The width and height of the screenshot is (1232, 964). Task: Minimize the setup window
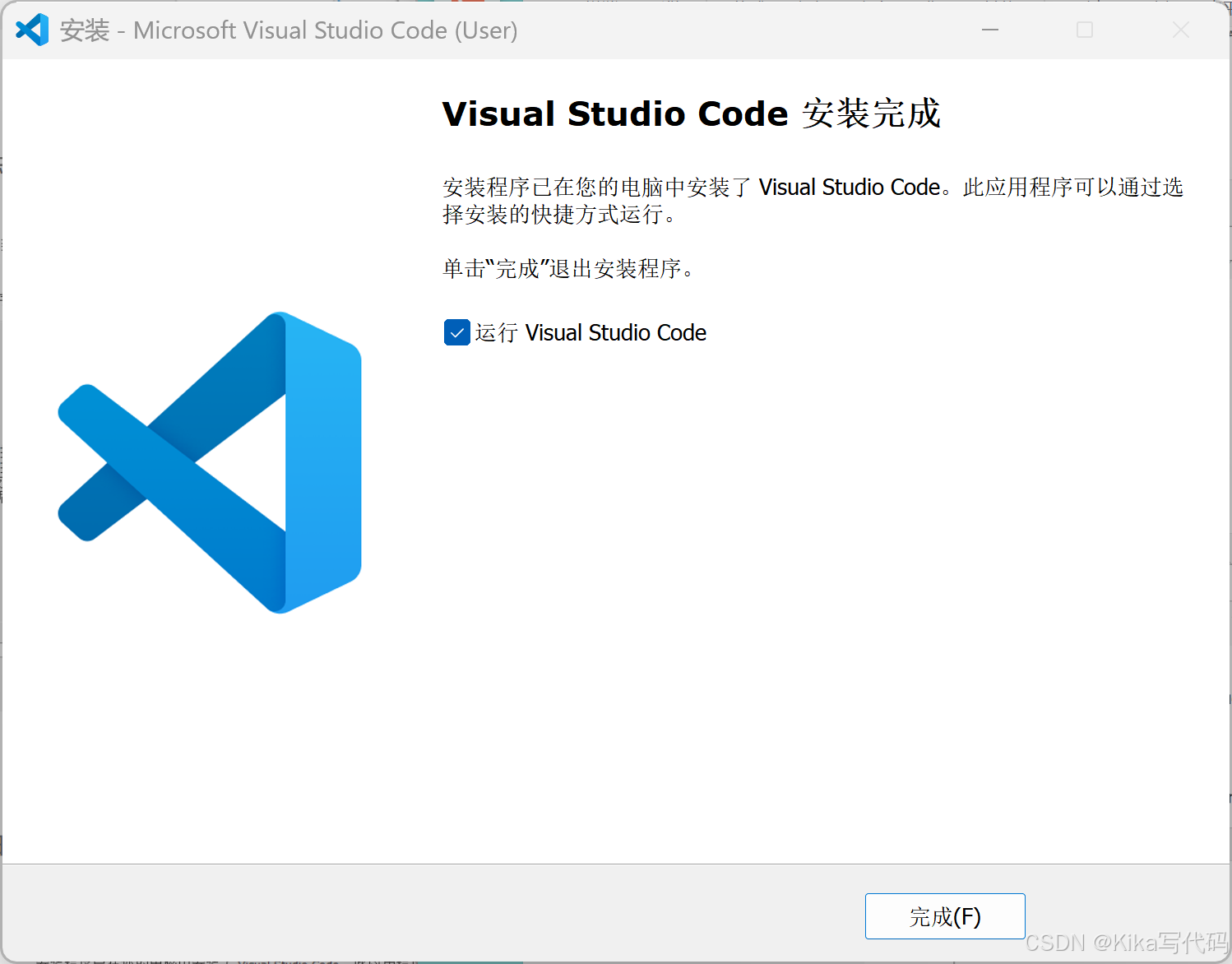pyautogui.click(x=989, y=30)
